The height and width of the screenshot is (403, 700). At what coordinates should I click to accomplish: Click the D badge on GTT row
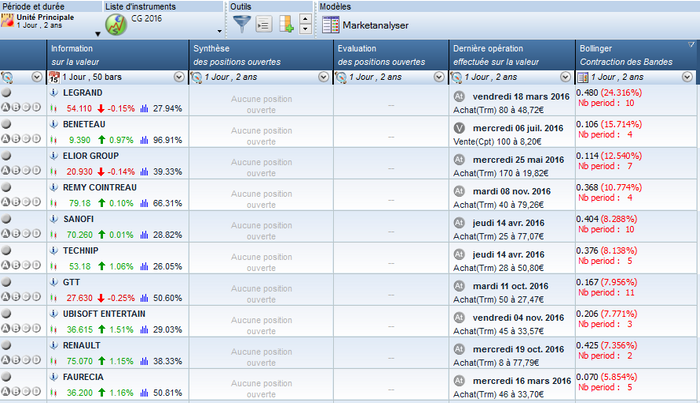click(x=36, y=297)
